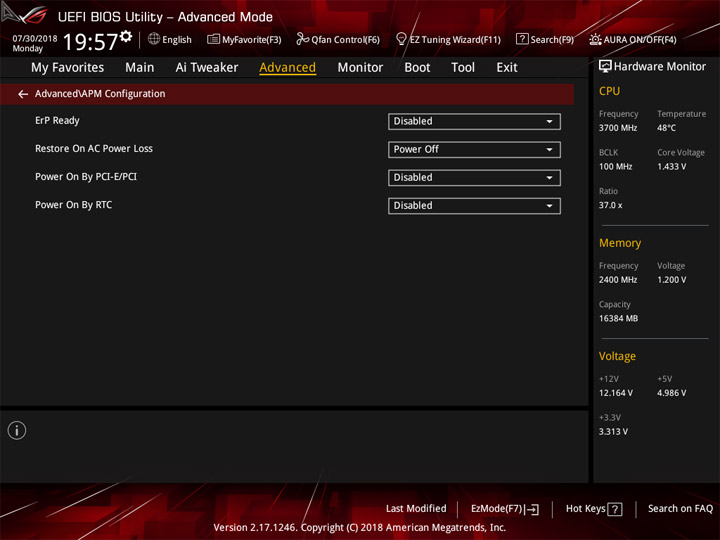
Task: Click the arrow on ErP Ready dropdown
Action: pos(549,122)
